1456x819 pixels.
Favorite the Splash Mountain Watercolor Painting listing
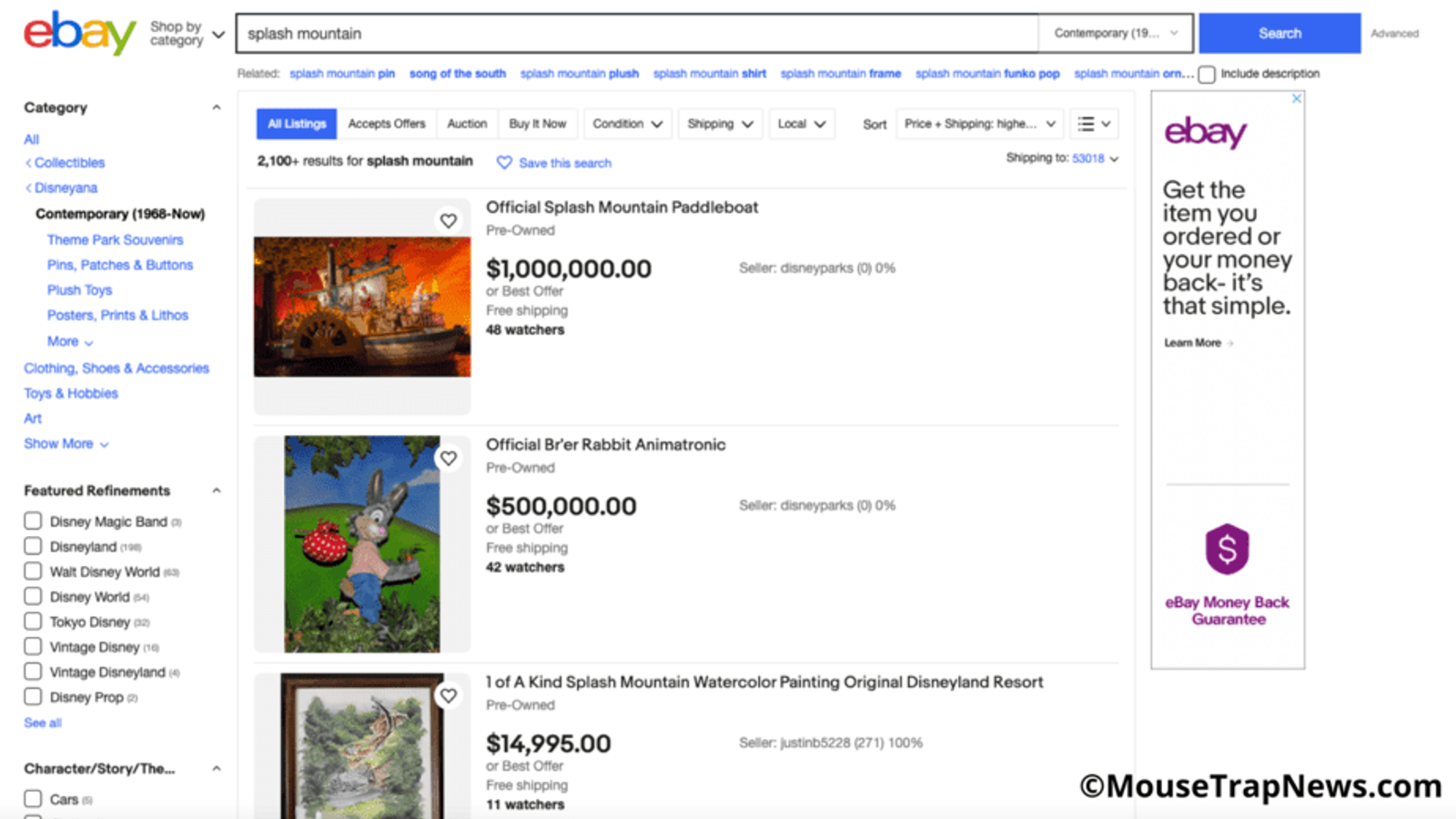449,695
